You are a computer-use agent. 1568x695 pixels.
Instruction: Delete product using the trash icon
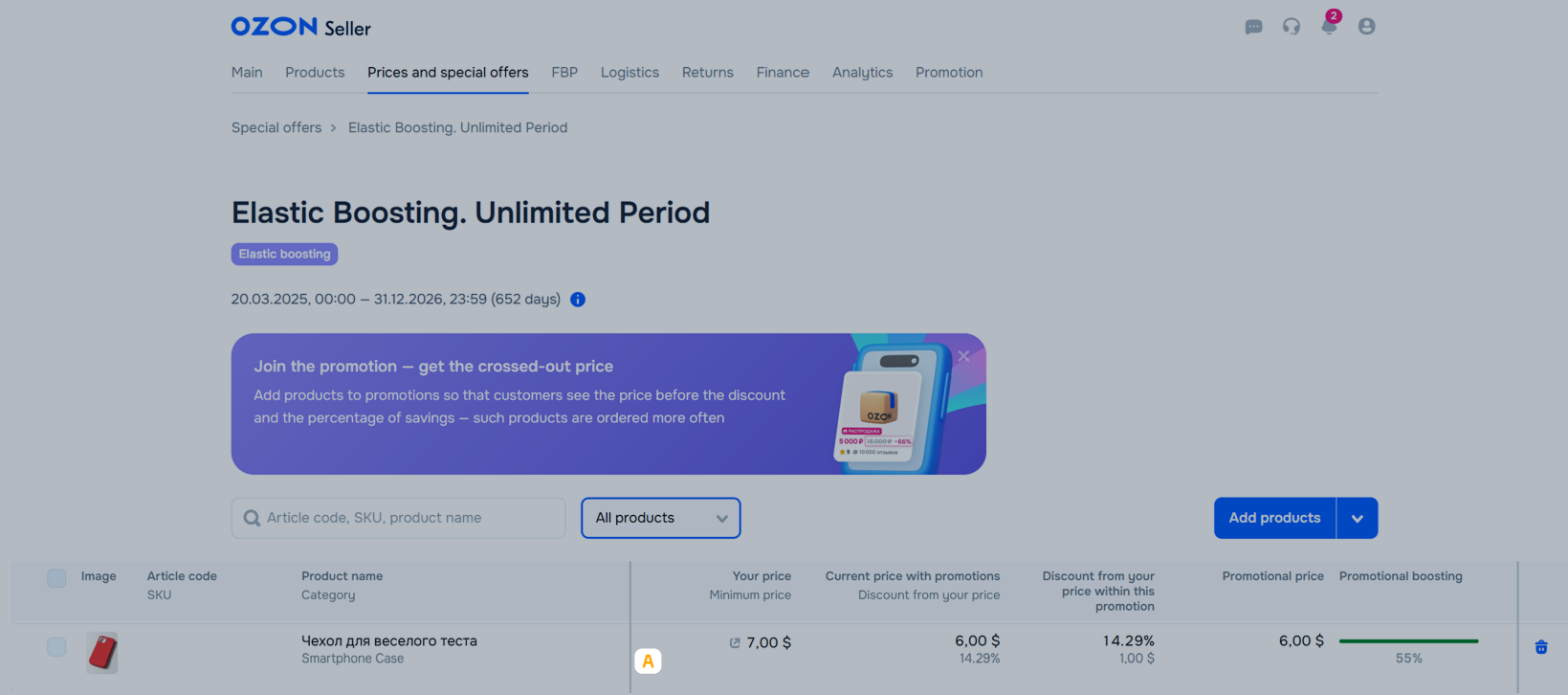tap(1541, 647)
